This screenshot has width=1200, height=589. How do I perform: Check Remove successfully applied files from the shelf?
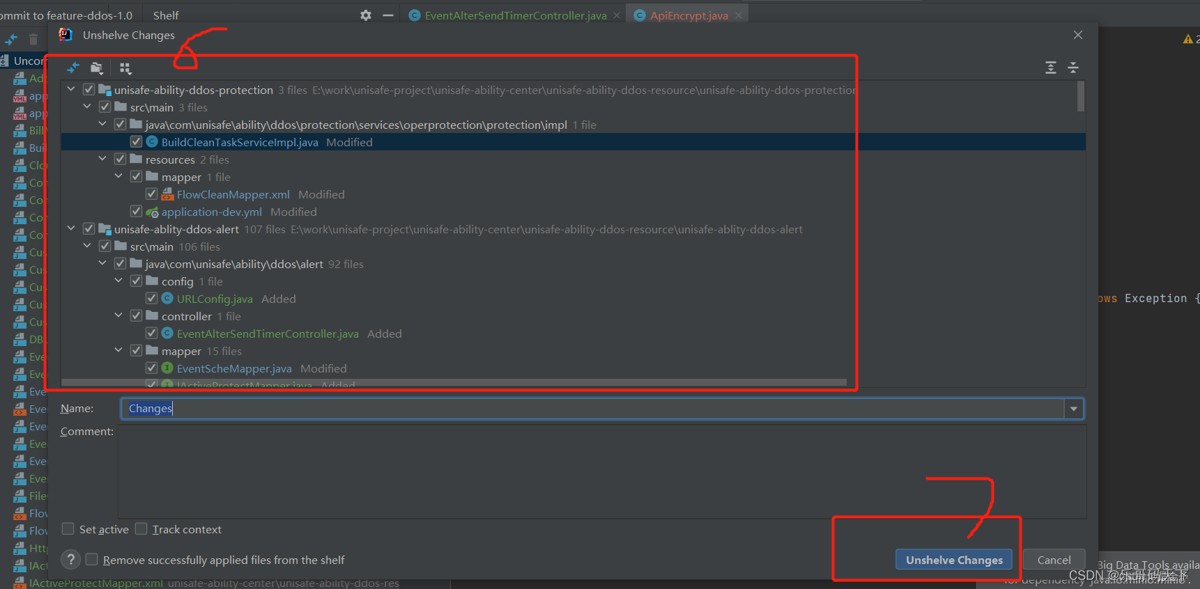pyautogui.click(x=92, y=560)
